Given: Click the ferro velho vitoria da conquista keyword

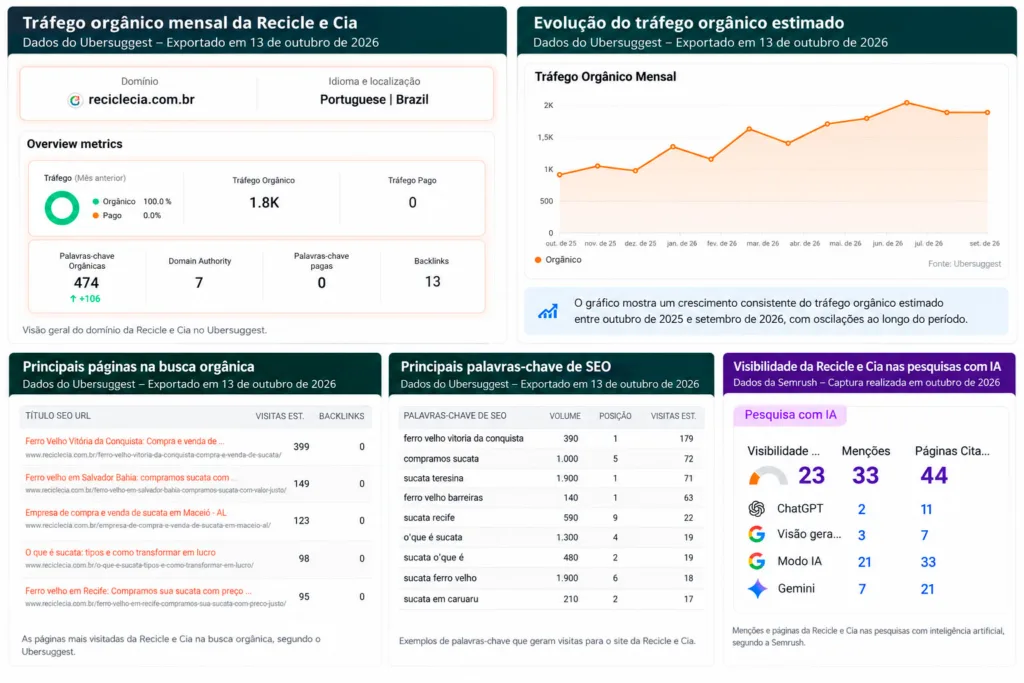Looking at the screenshot, I should 463,439.
